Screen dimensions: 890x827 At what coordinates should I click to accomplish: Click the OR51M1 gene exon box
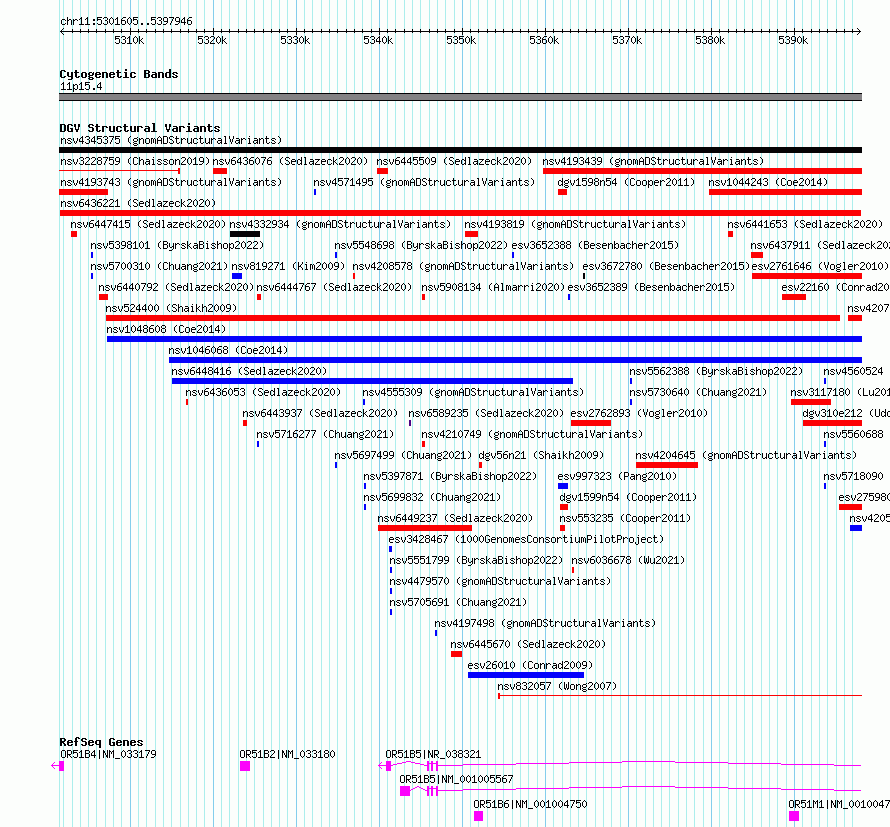[794, 816]
